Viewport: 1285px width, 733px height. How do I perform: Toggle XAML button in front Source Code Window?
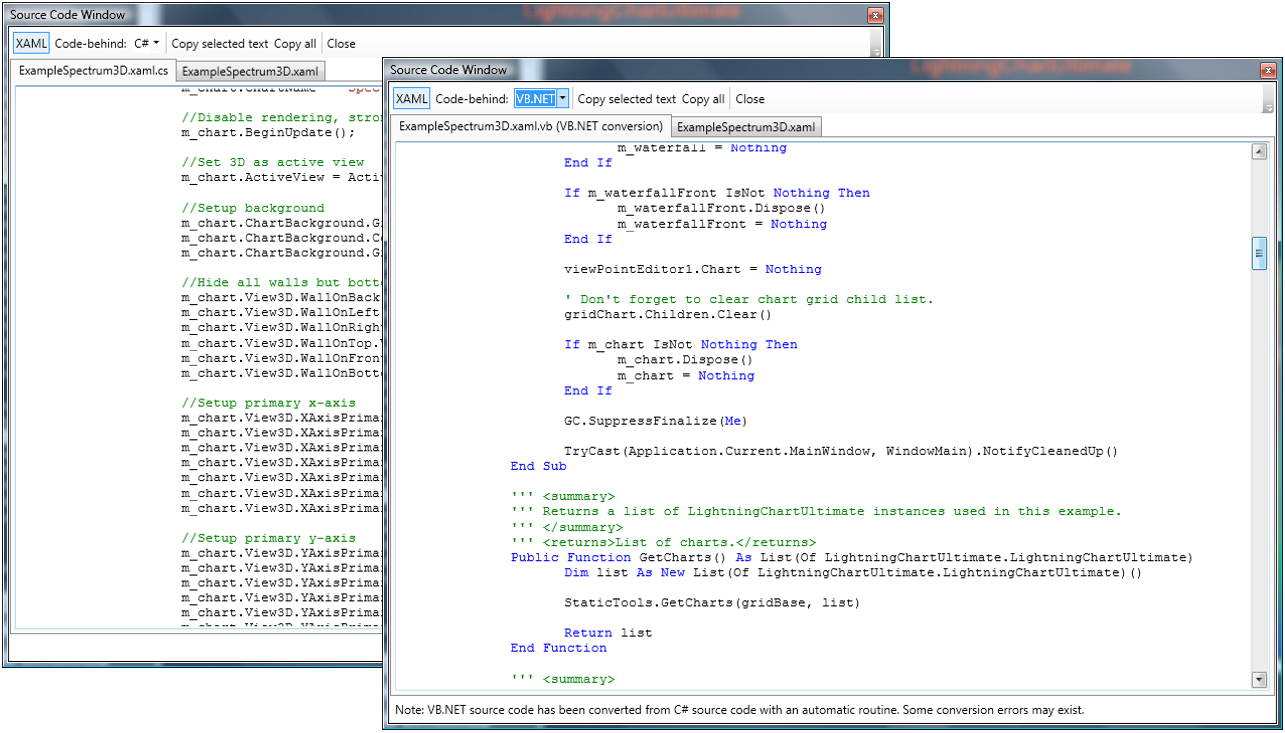[411, 99]
